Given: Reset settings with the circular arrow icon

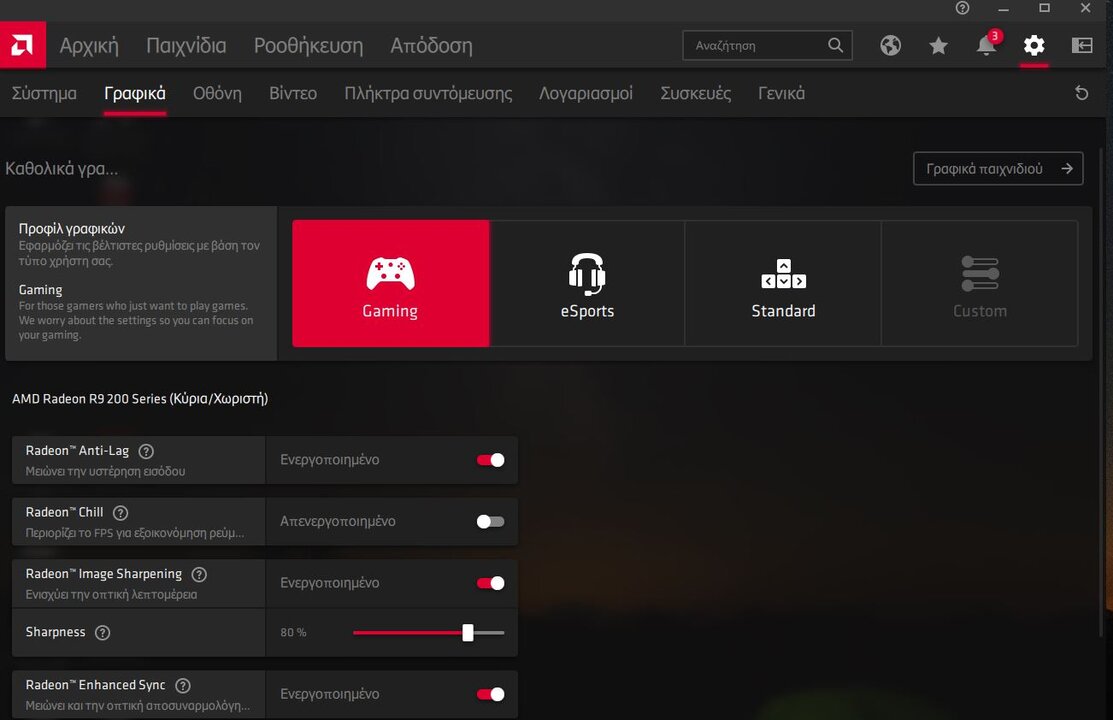Looking at the screenshot, I should pyautogui.click(x=1081, y=93).
